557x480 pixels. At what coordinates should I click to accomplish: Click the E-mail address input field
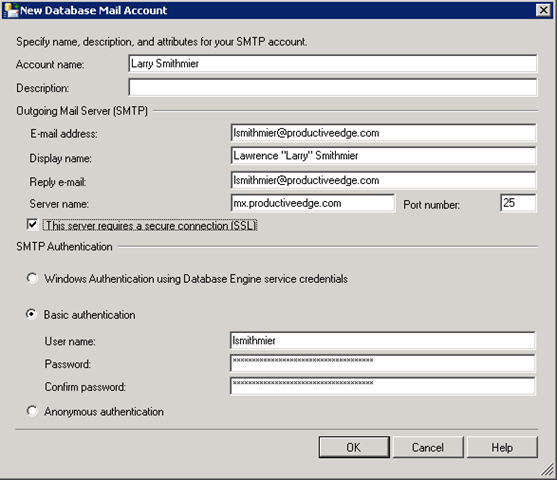pyautogui.click(x=383, y=133)
